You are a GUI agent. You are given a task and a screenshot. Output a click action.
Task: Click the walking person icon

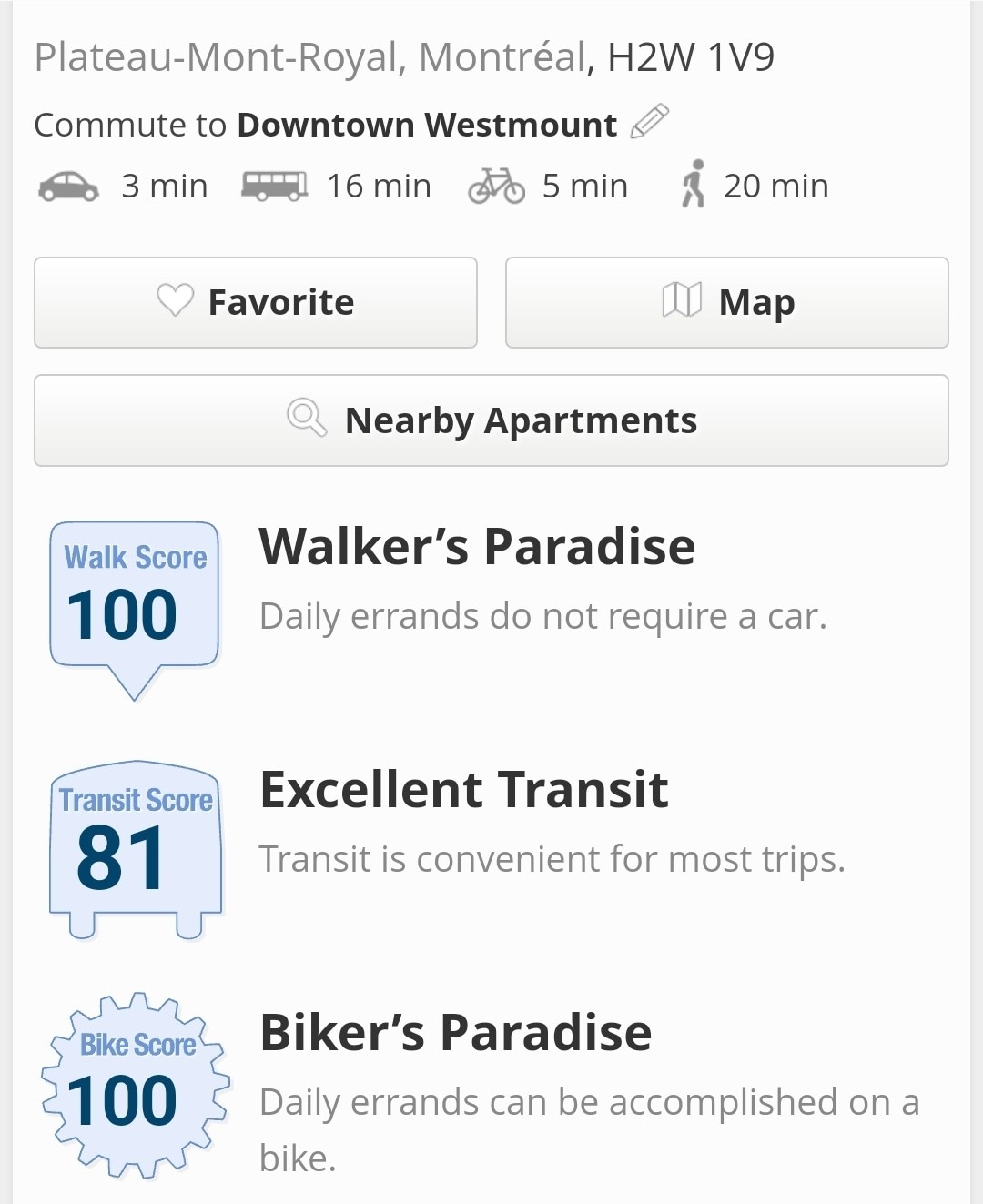click(694, 185)
